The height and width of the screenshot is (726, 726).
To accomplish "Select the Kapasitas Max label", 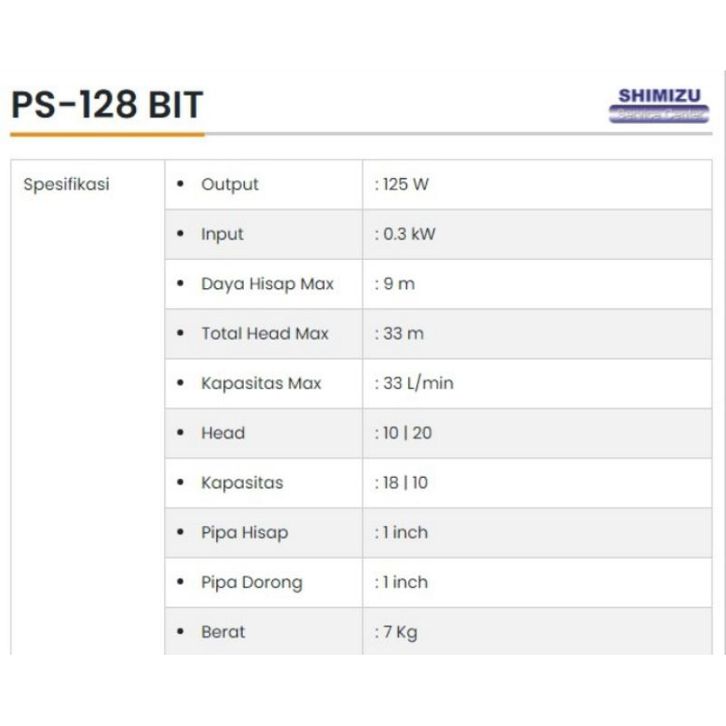I will click(261, 383).
